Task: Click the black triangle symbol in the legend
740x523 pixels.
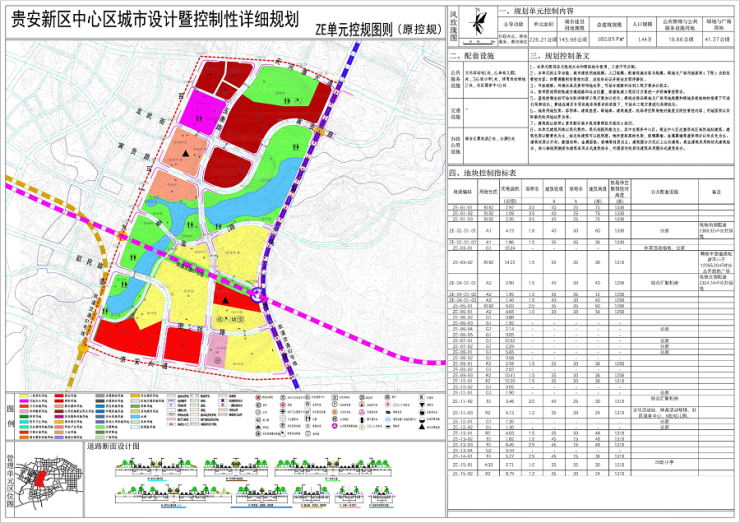Action: [x=422, y=426]
